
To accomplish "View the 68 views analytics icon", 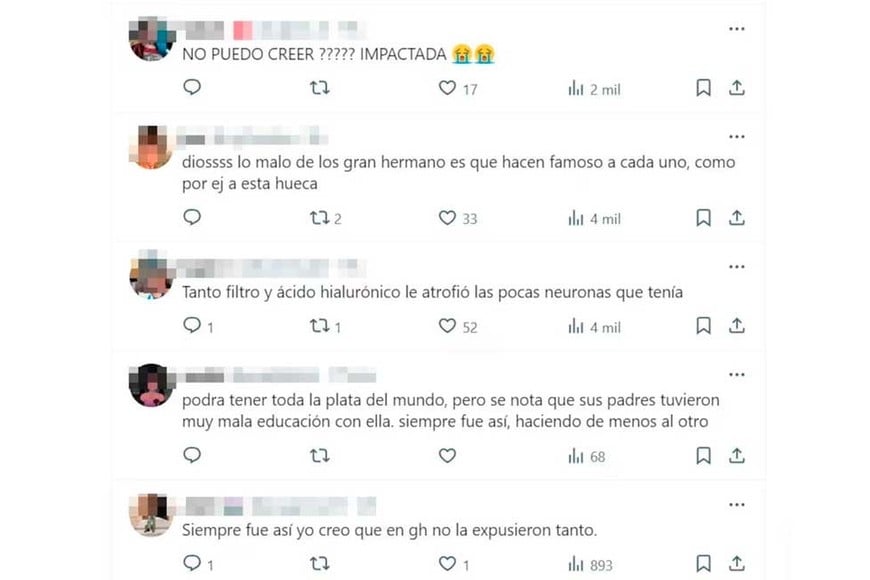I will 576,456.
